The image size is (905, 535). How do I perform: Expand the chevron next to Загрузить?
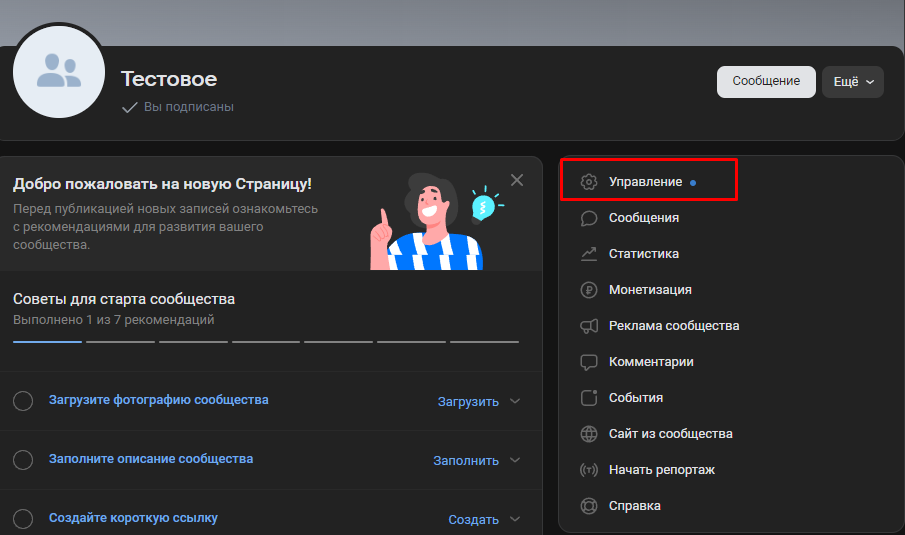click(x=515, y=401)
